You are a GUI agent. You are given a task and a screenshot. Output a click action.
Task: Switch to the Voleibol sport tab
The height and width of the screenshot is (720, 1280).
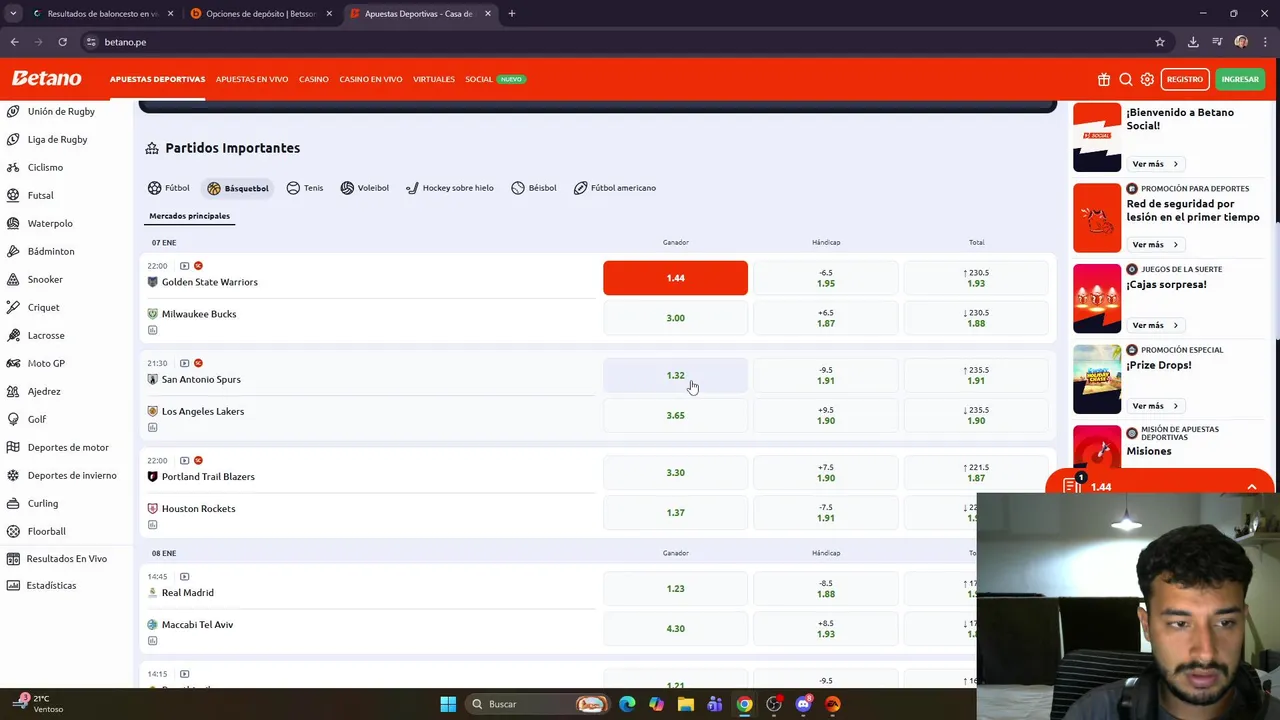point(365,188)
